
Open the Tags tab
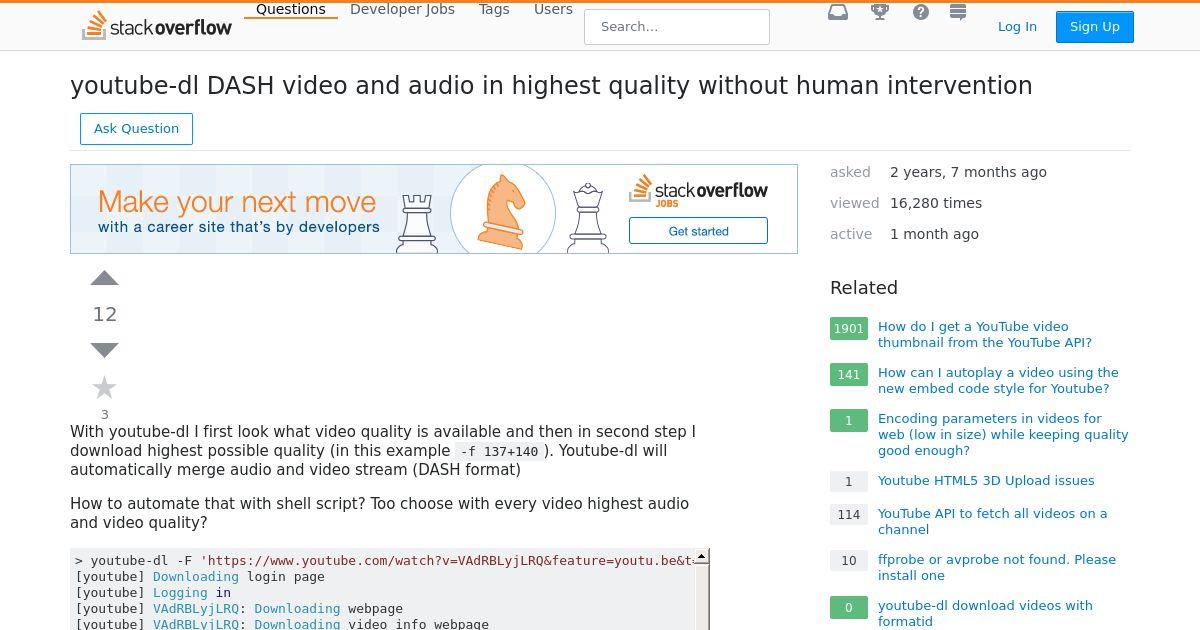[x=494, y=9]
